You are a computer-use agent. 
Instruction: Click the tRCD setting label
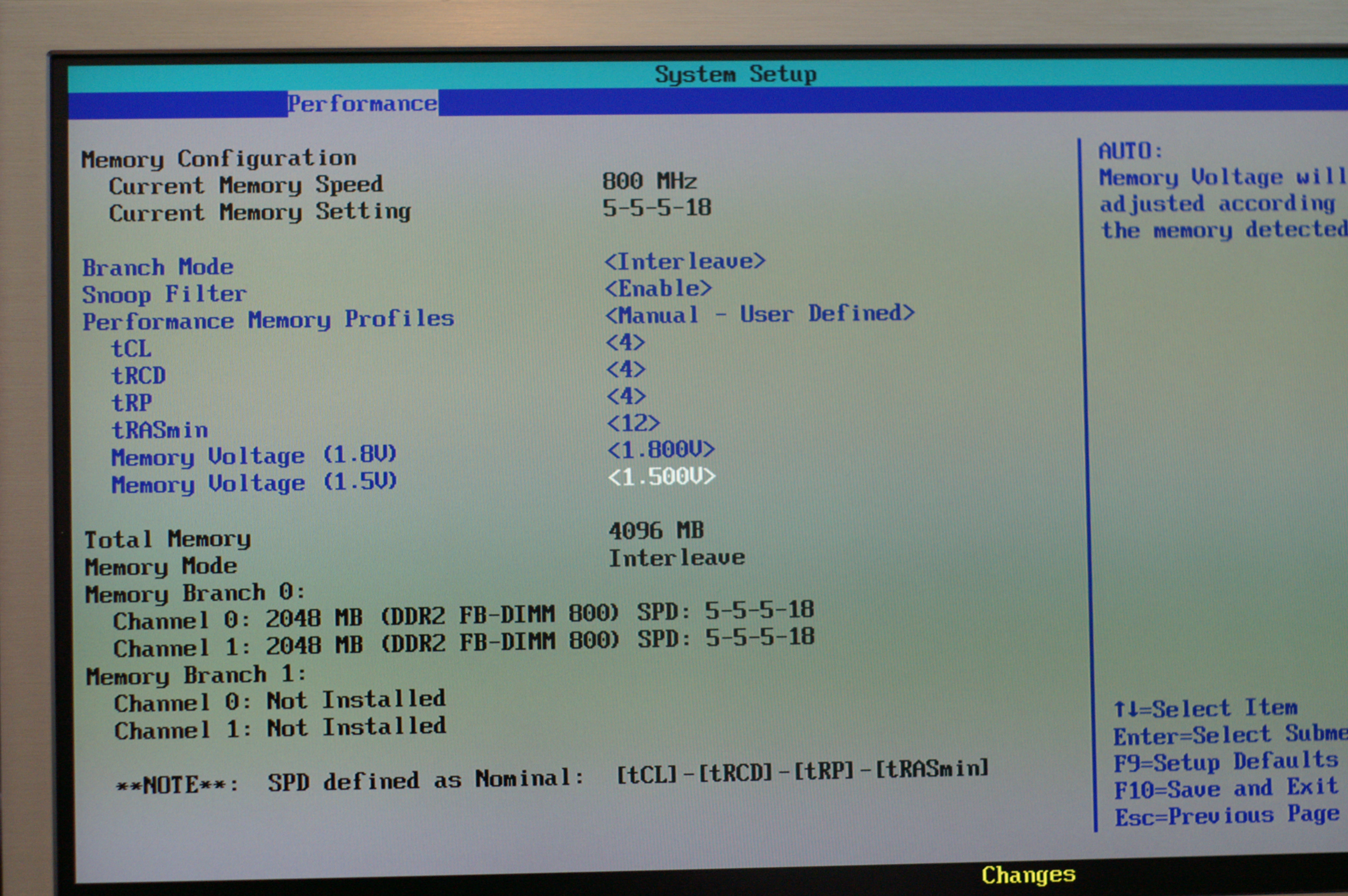pyautogui.click(x=139, y=375)
